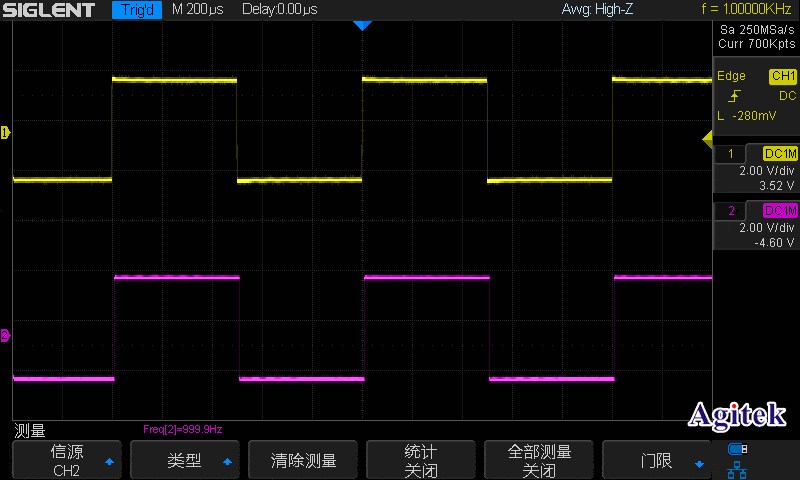Viewport: 800px width, 480px height.
Task: Click the rising edge trigger slope icon
Action: click(734, 96)
